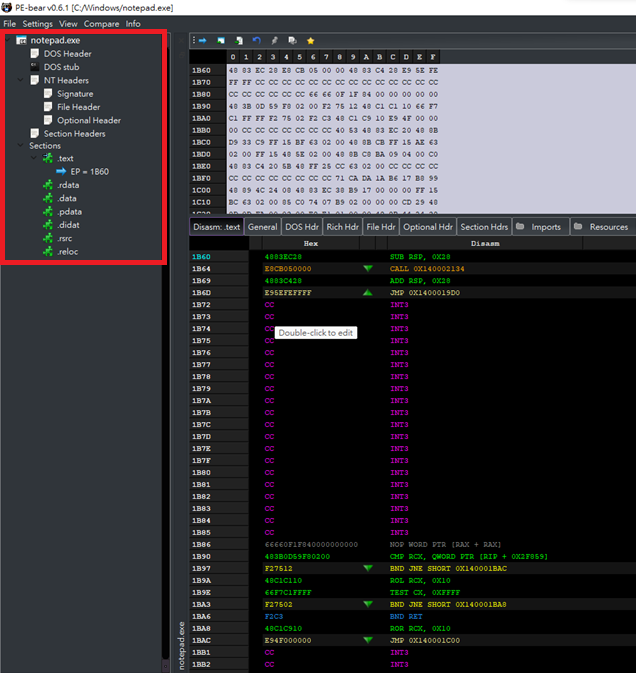Select File Header tree entry

pyautogui.click(x=79, y=107)
